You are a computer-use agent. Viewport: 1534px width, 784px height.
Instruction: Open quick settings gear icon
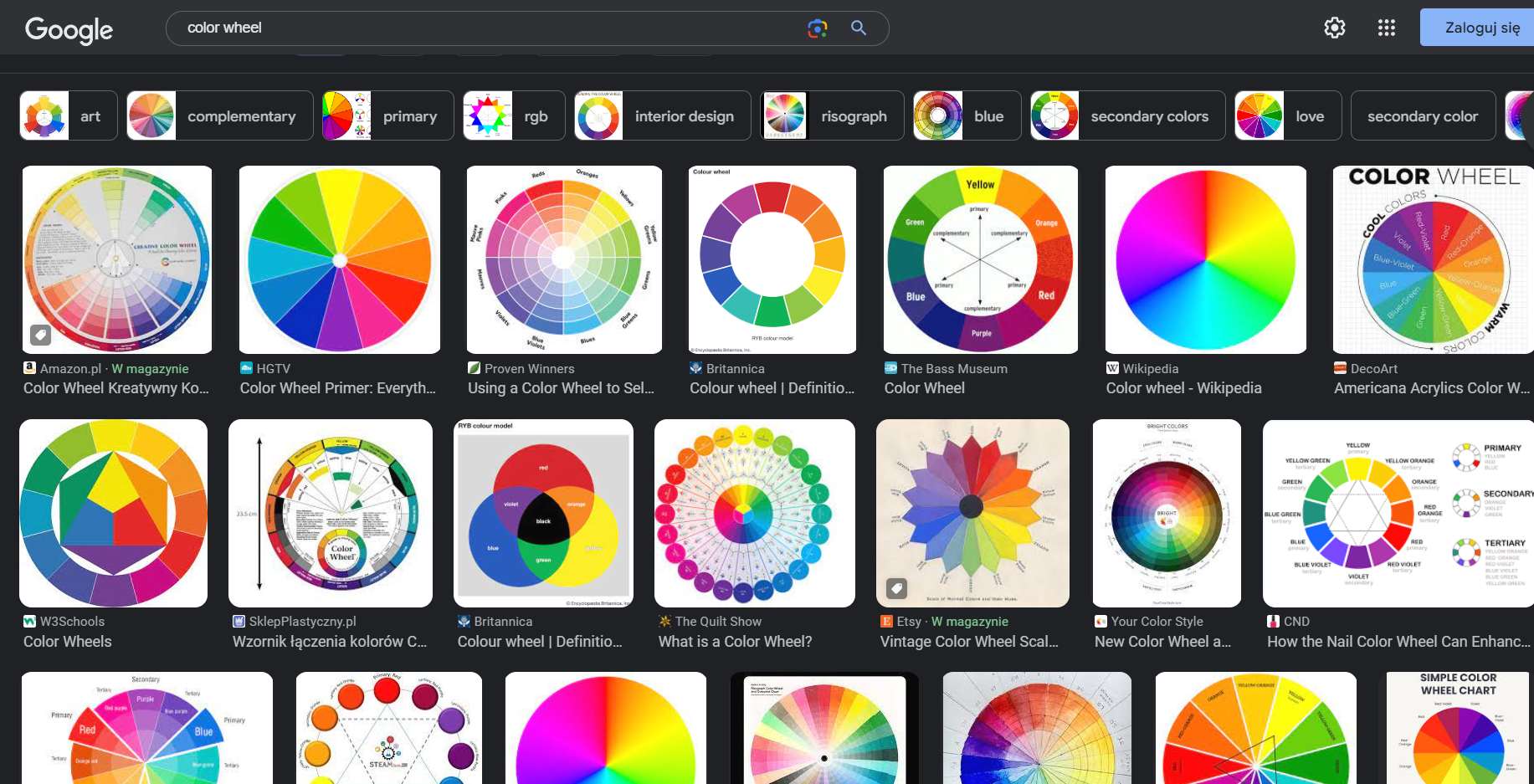click(x=1335, y=28)
